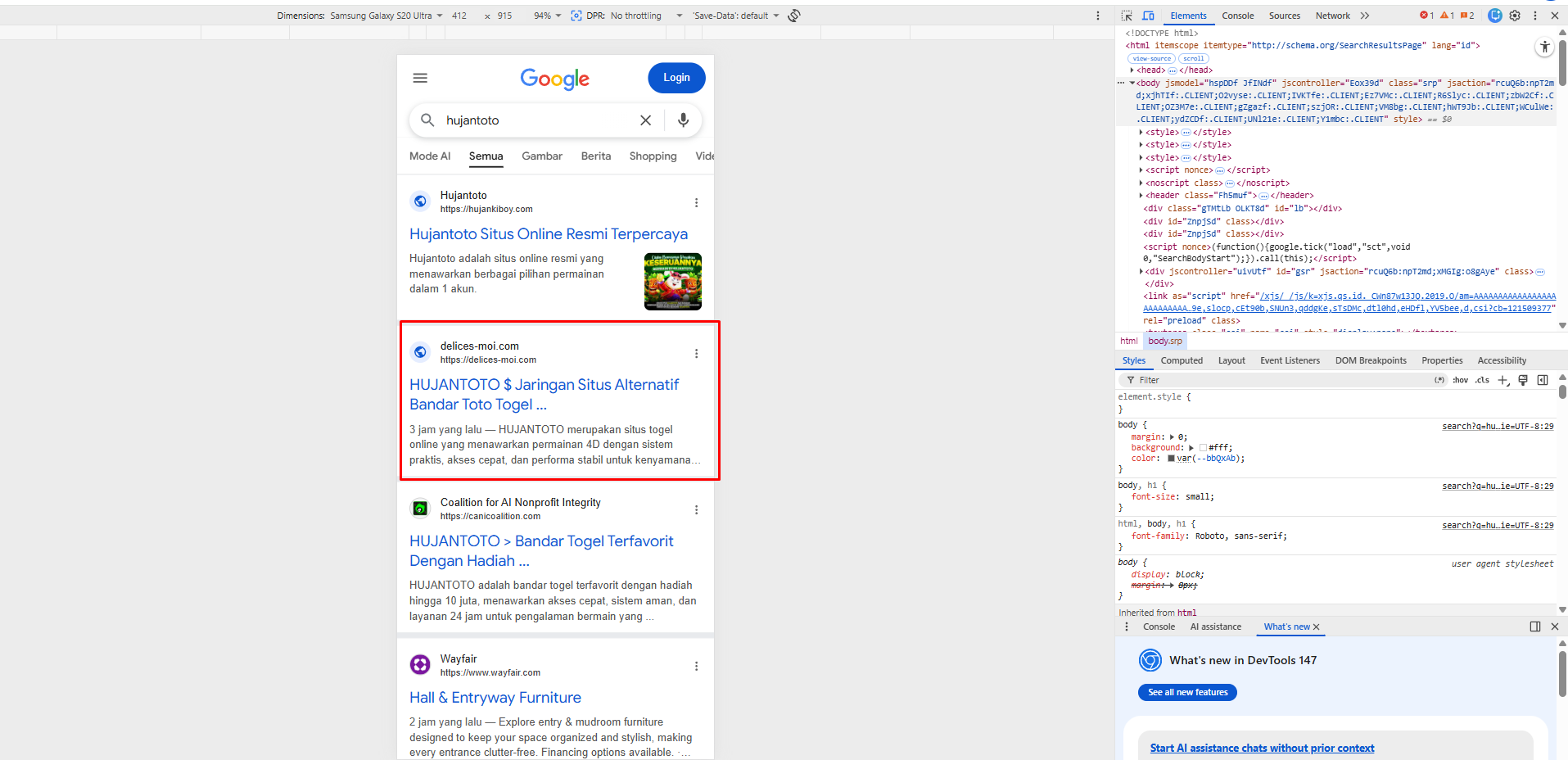The image size is (1568, 760).
Task: Click the styles Filter input field
Action: [x=1277, y=380]
